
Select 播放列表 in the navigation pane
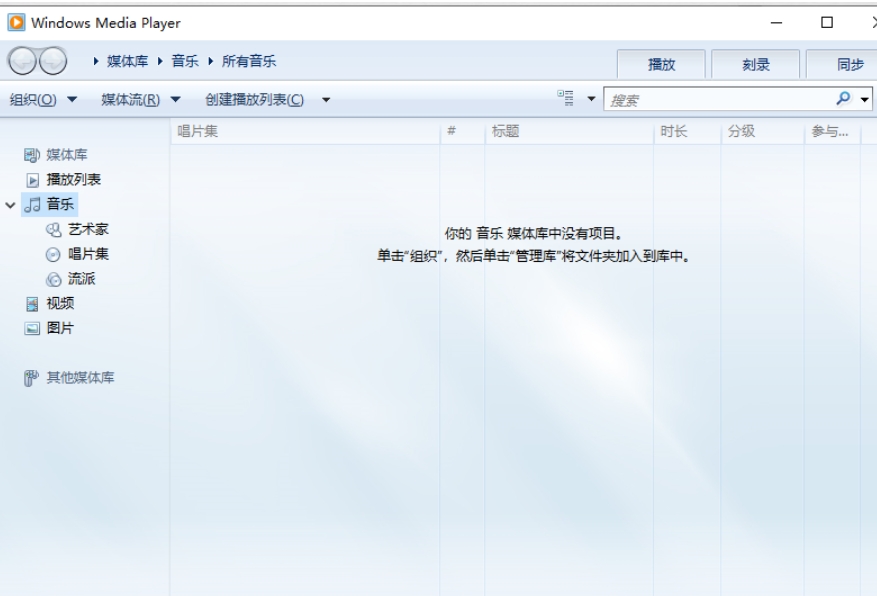[73, 180]
